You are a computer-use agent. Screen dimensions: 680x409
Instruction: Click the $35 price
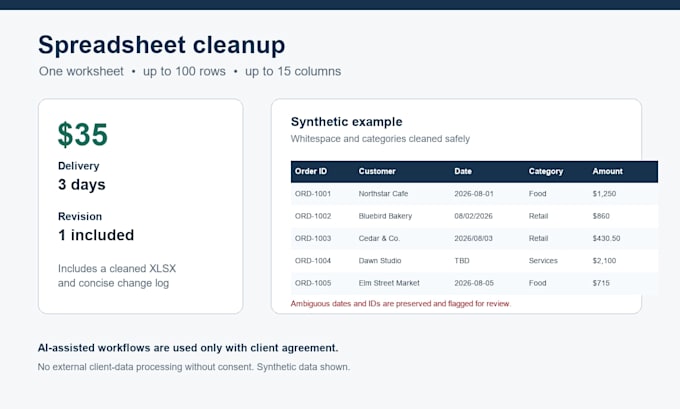(x=82, y=134)
